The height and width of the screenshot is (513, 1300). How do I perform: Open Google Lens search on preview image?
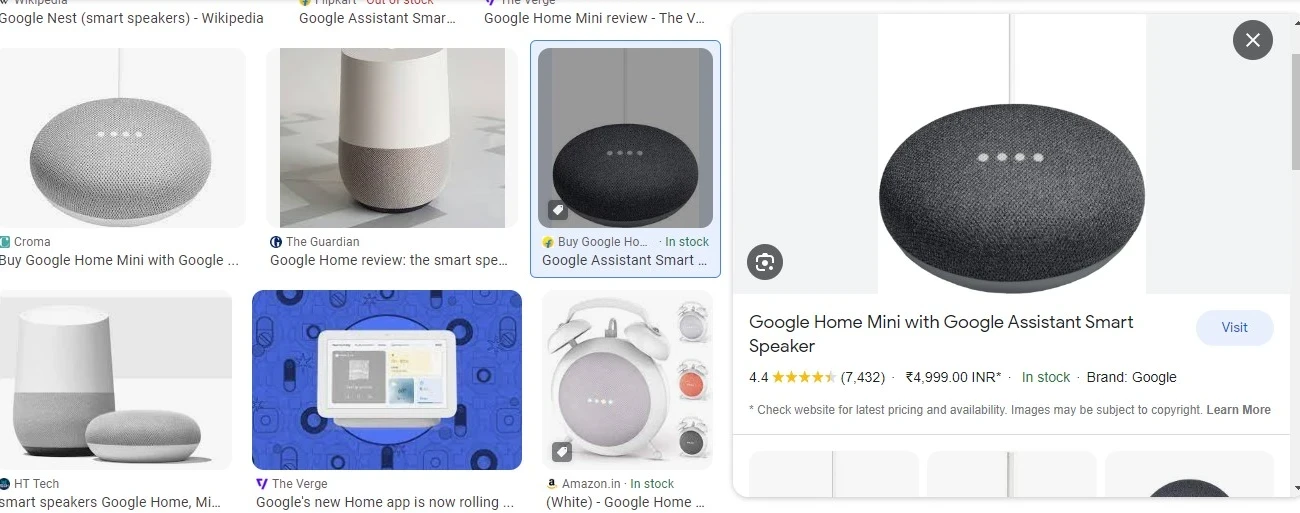765,262
